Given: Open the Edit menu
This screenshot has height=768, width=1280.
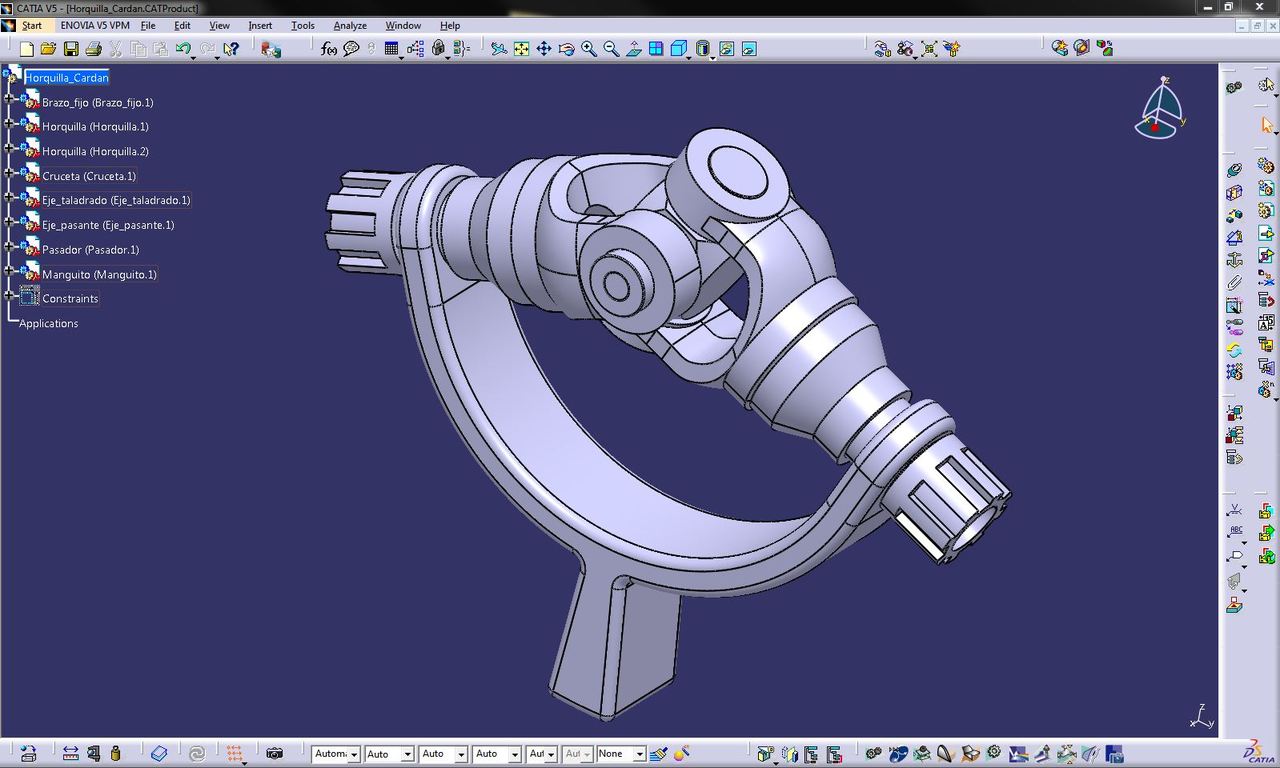Looking at the screenshot, I should tap(182, 25).
